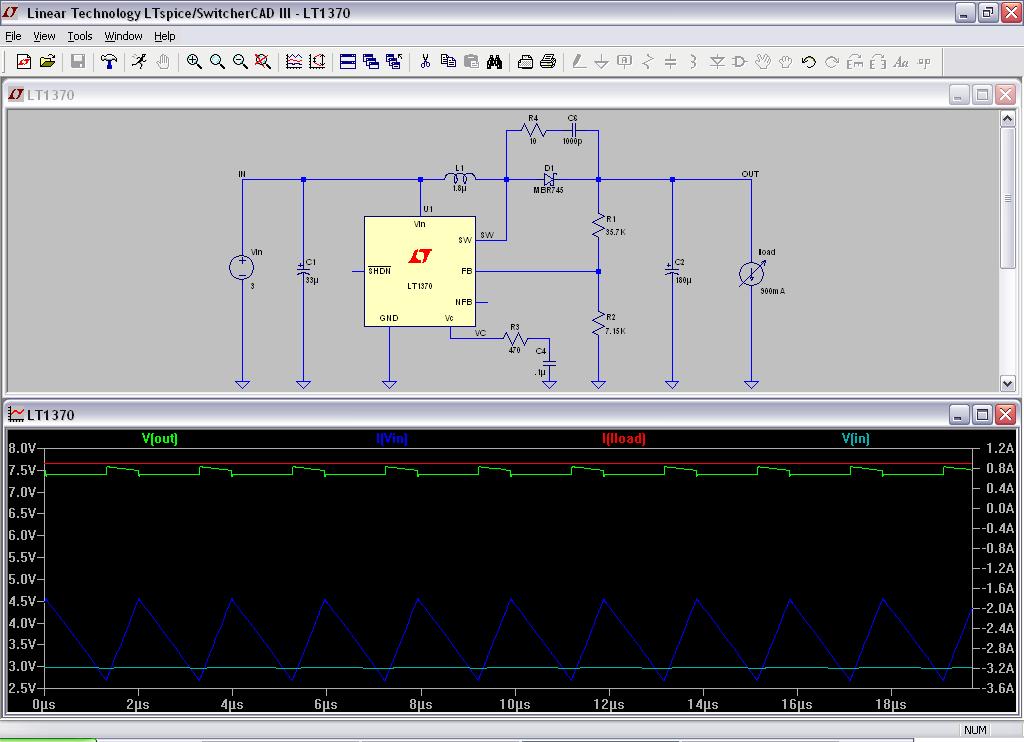Minimize the LT1370 schematic window

[958, 95]
